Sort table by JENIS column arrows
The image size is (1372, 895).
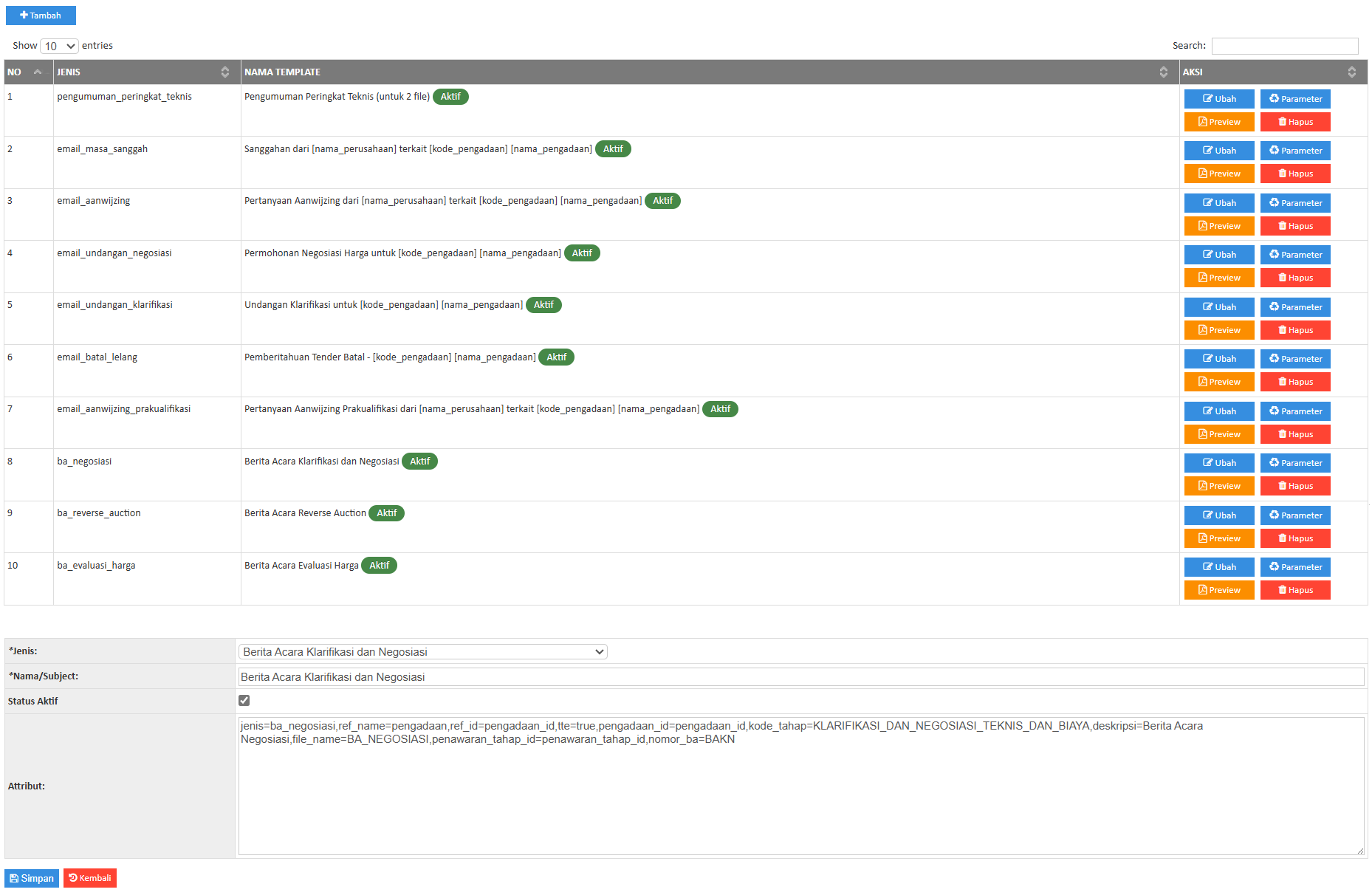click(x=224, y=72)
